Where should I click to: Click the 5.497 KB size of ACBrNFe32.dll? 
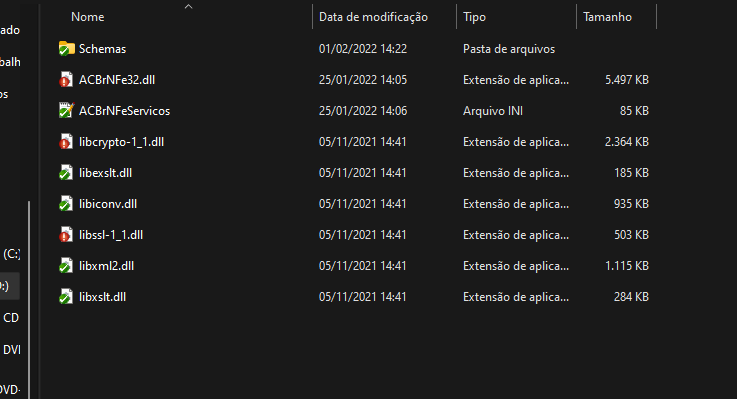627,79
